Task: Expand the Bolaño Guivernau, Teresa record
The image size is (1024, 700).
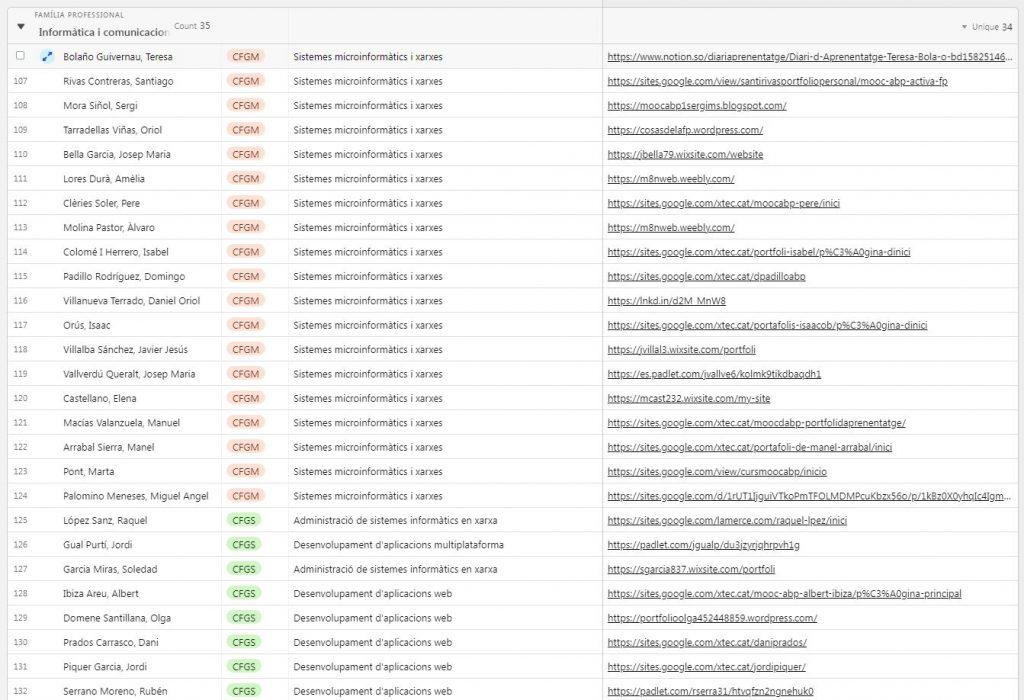Action: pyautogui.click(x=46, y=57)
